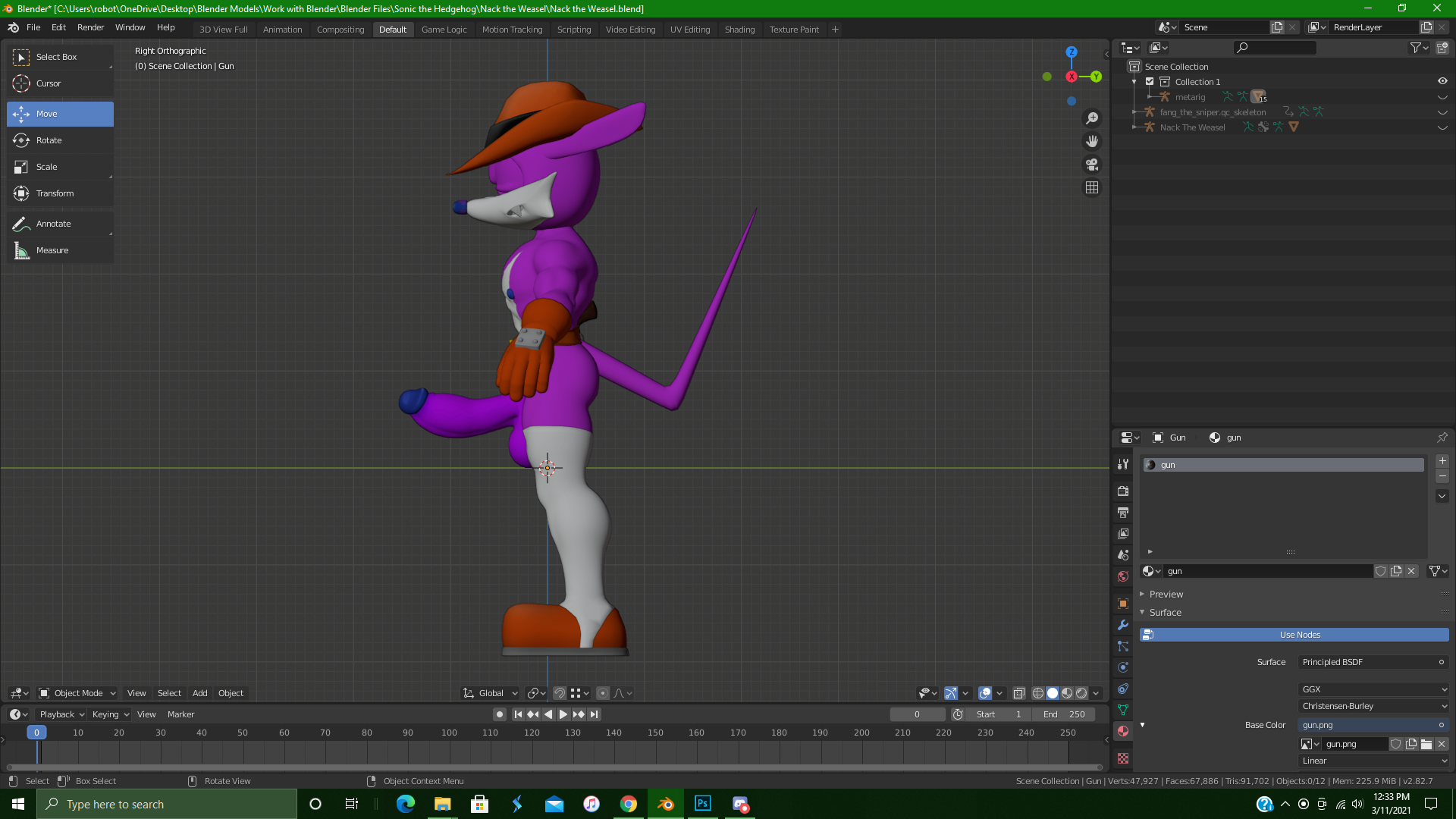Choose the Rotate tool
This screenshot has width=1456, height=819.
coord(60,140)
